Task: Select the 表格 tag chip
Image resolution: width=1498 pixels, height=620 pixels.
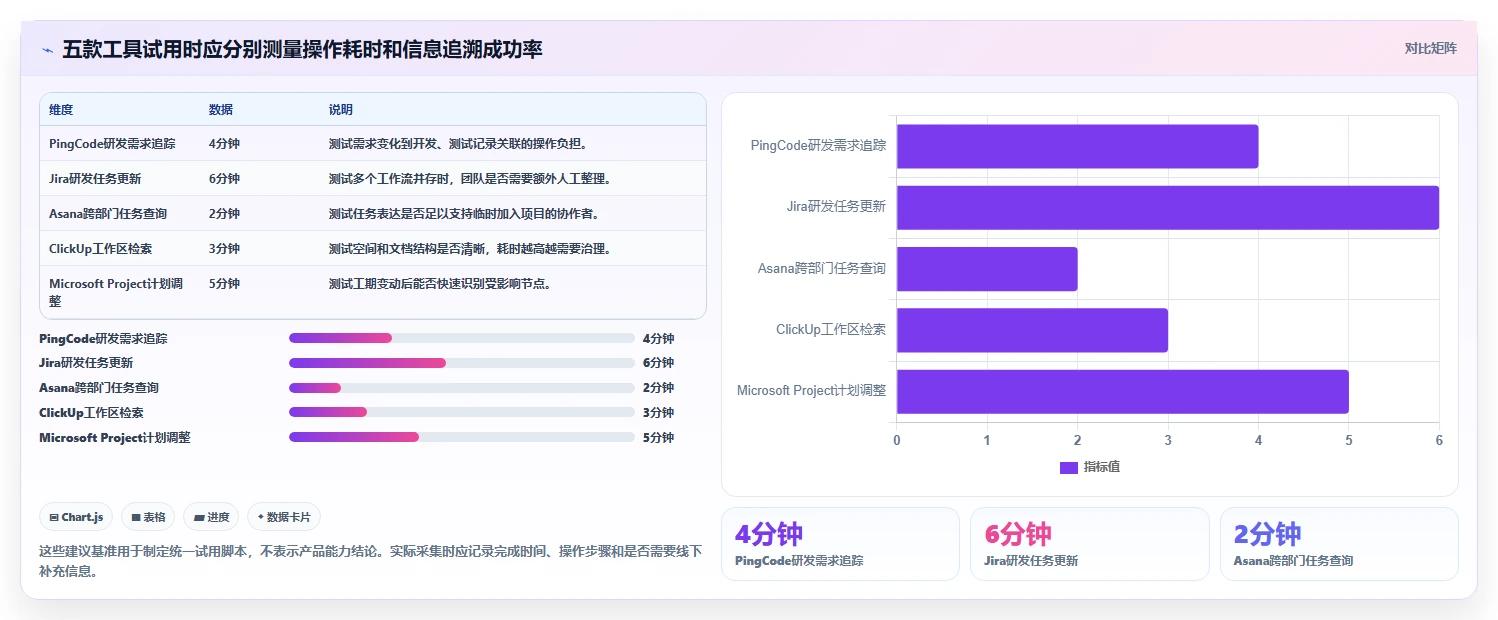Action: click(x=148, y=517)
